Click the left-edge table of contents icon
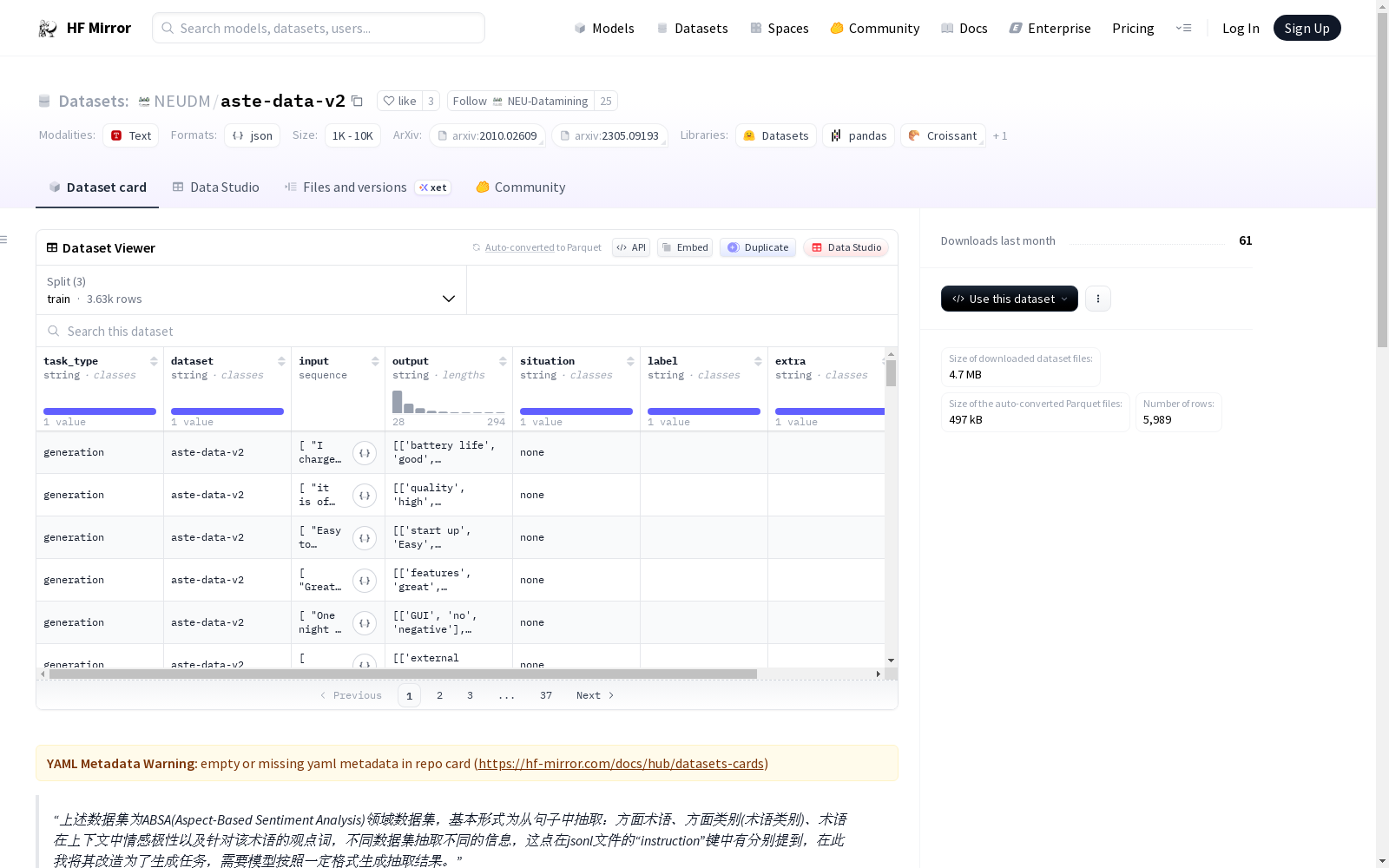The width and height of the screenshot is (1389, 868). pyautogui.click(x=4, y=240)
